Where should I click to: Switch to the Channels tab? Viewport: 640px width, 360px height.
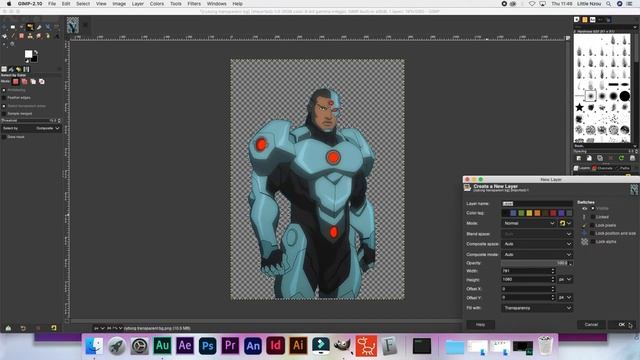(x=603, y=168)
